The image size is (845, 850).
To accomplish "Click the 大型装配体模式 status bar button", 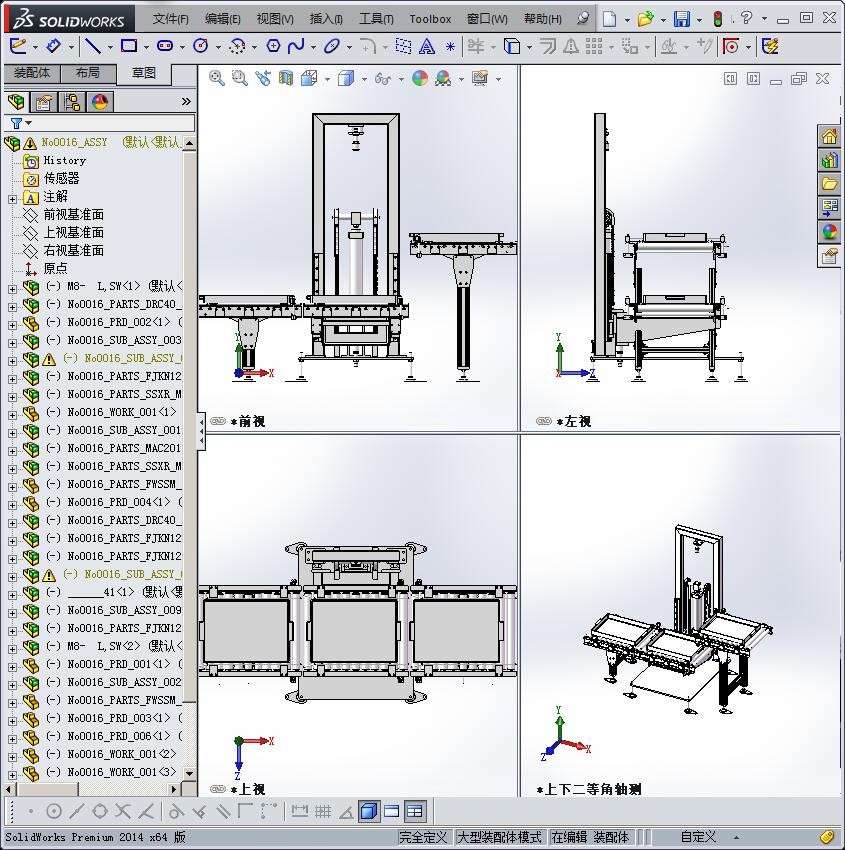I will [x=499, y=837].
